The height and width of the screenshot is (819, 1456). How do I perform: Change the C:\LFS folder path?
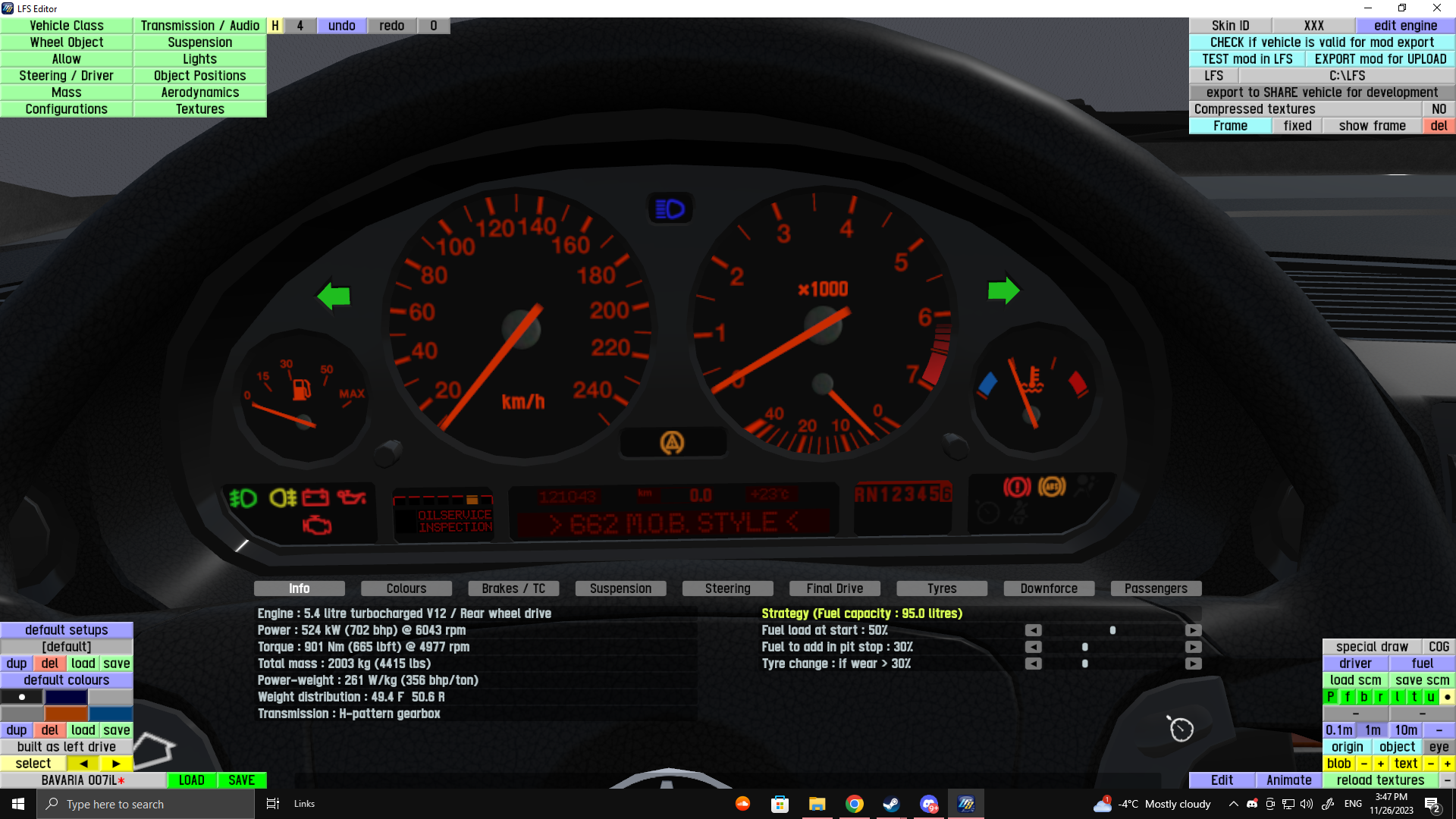click(1347, 76)
